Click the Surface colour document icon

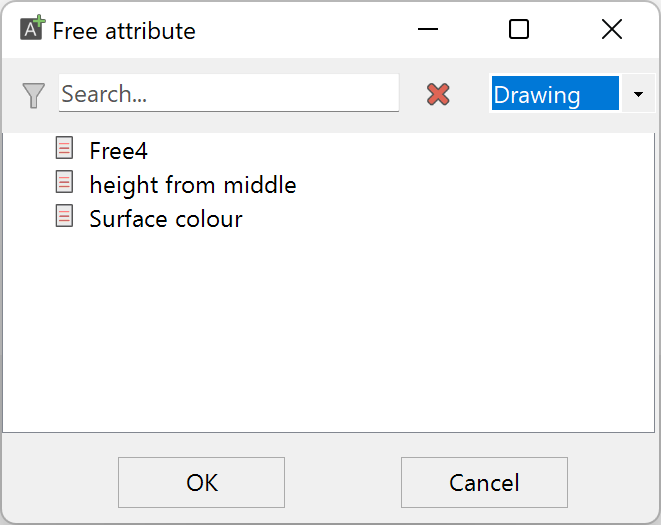[x=64, y=216]
